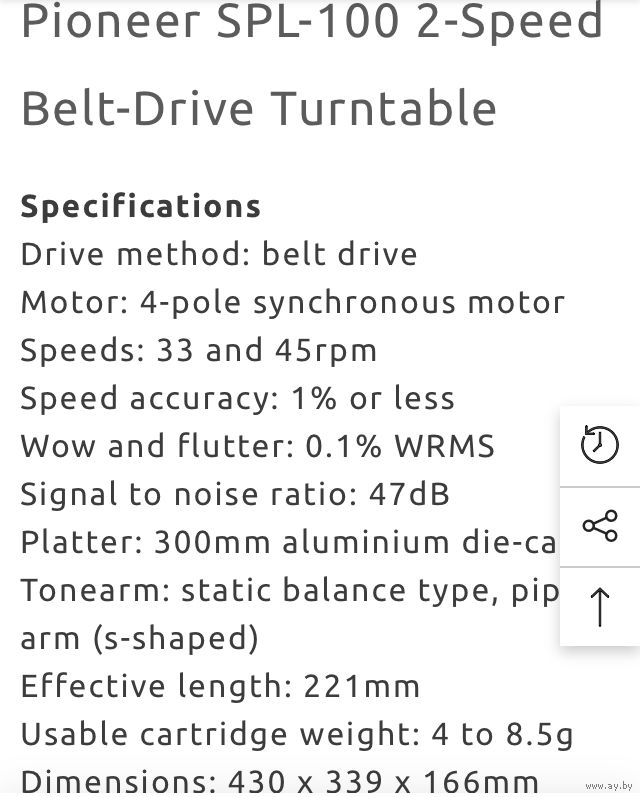Select the Speeds: 33 and 45rpm line

[199, 351]
